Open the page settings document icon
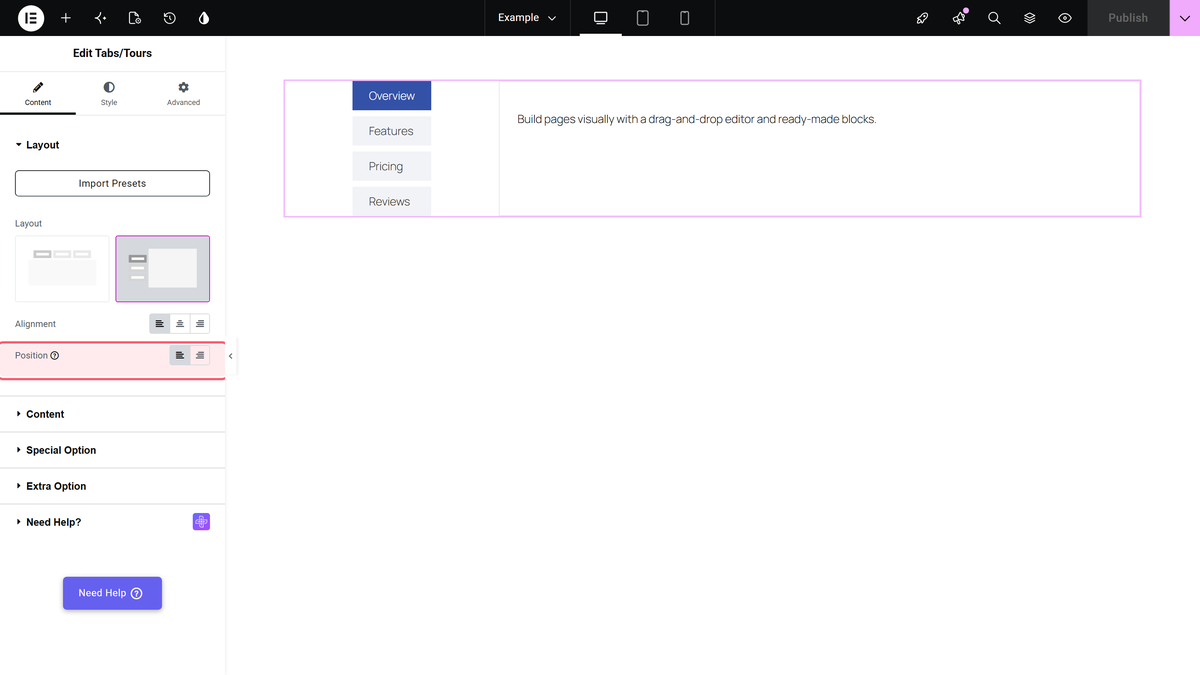The height and width of the screenshot is (675, 1200). pos(135,18)
